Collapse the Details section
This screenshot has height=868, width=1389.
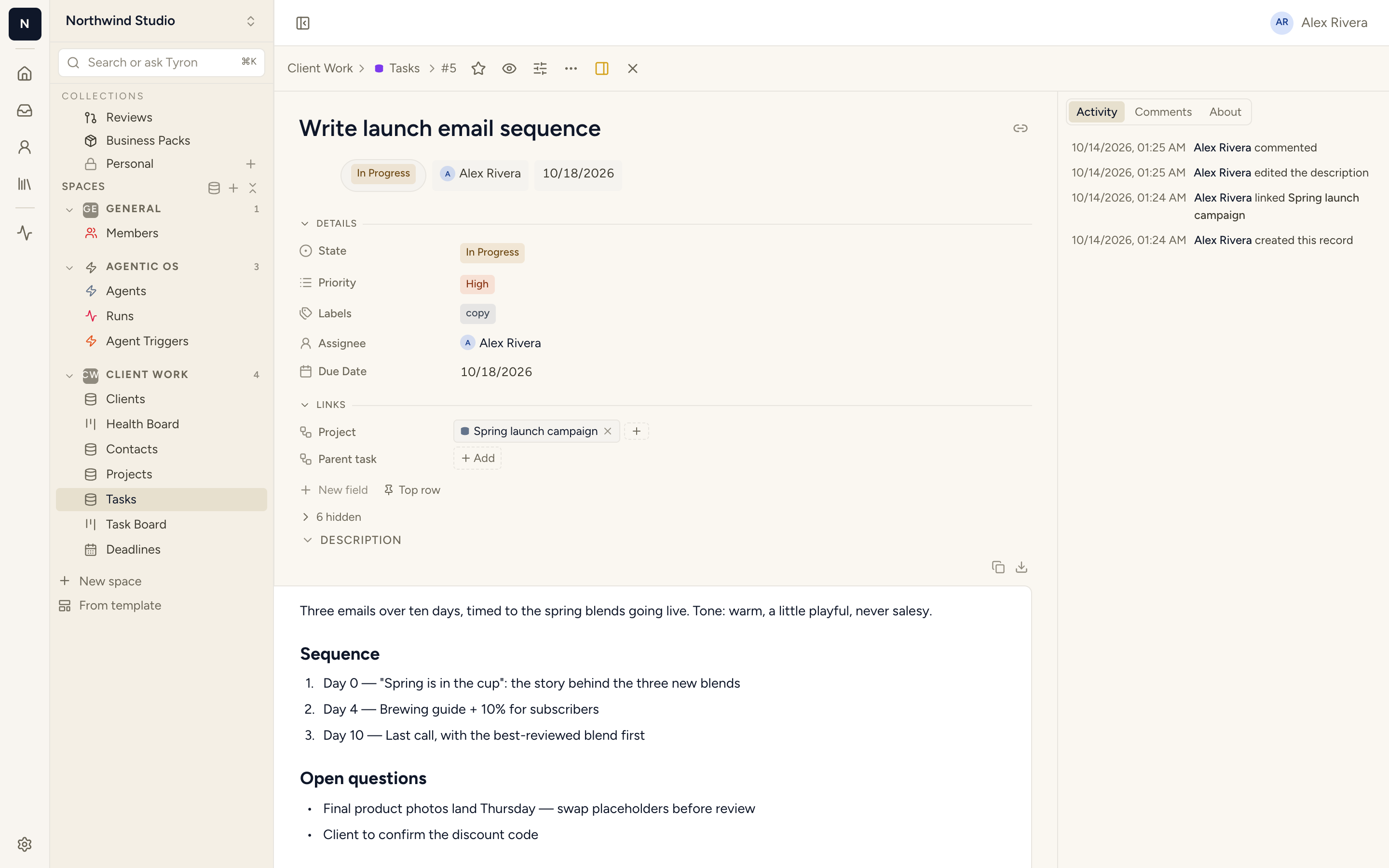[x=305, y=223]
